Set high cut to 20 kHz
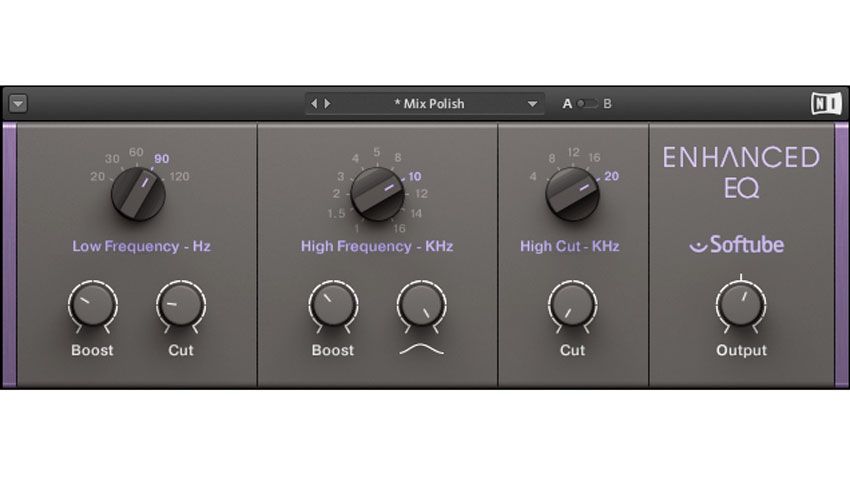The height and width of the screenshot is (478, 850). click(x=611, y=177)
